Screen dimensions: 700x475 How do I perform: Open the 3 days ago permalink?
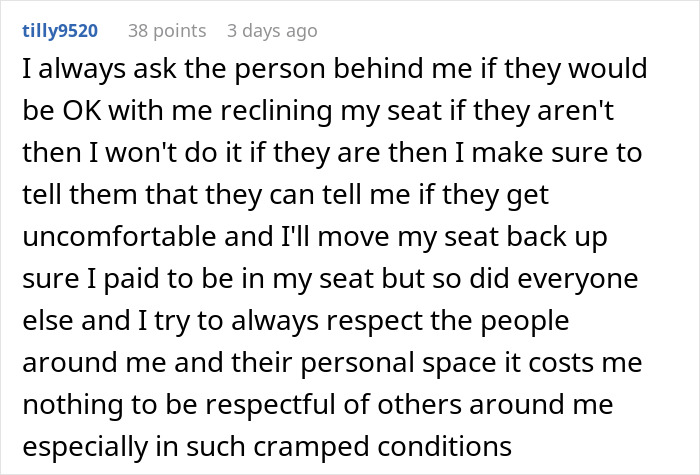point(272,31)
